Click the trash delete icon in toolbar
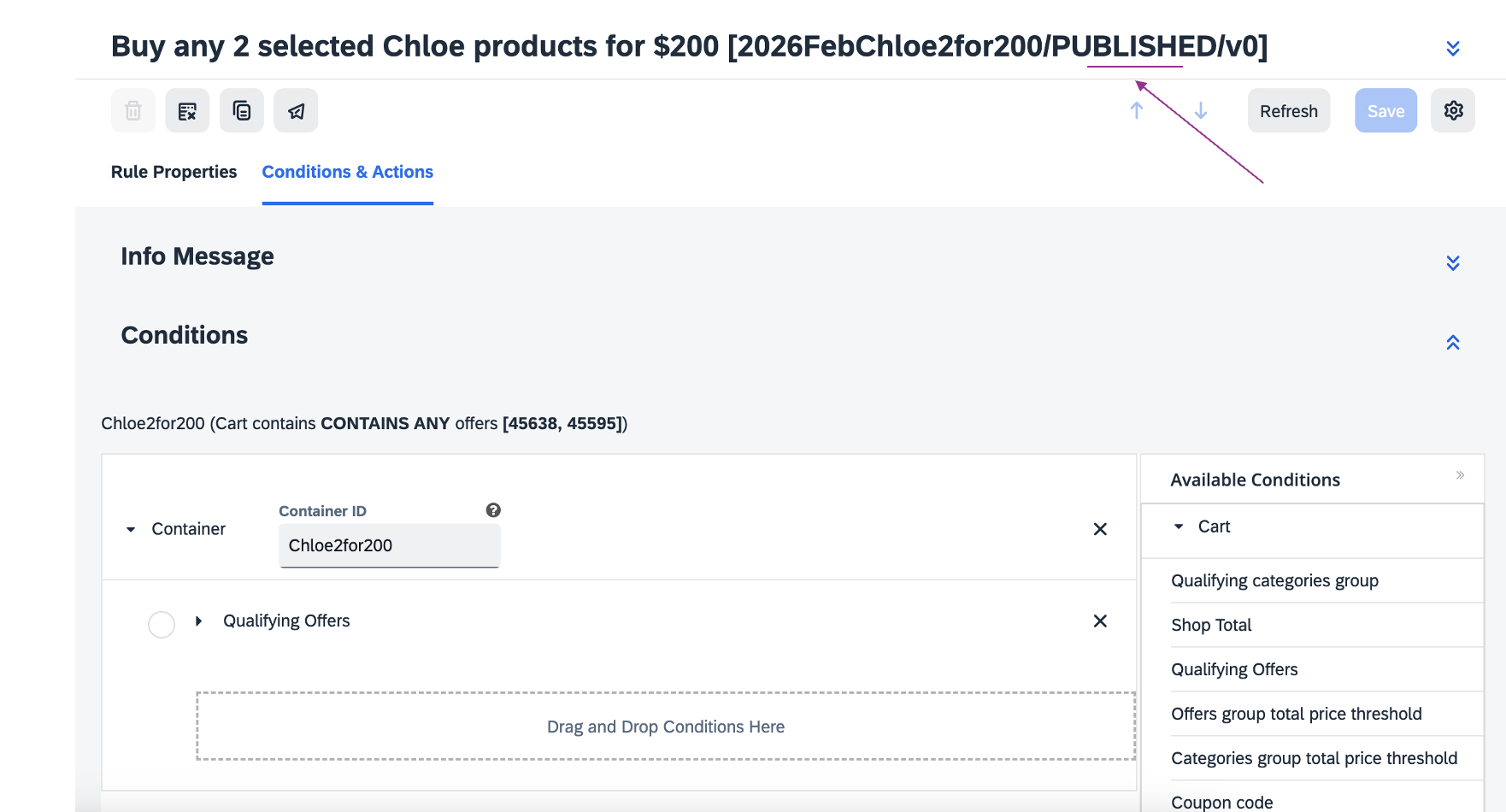This screenshot has height=812, width=1506. pos(133,110)
